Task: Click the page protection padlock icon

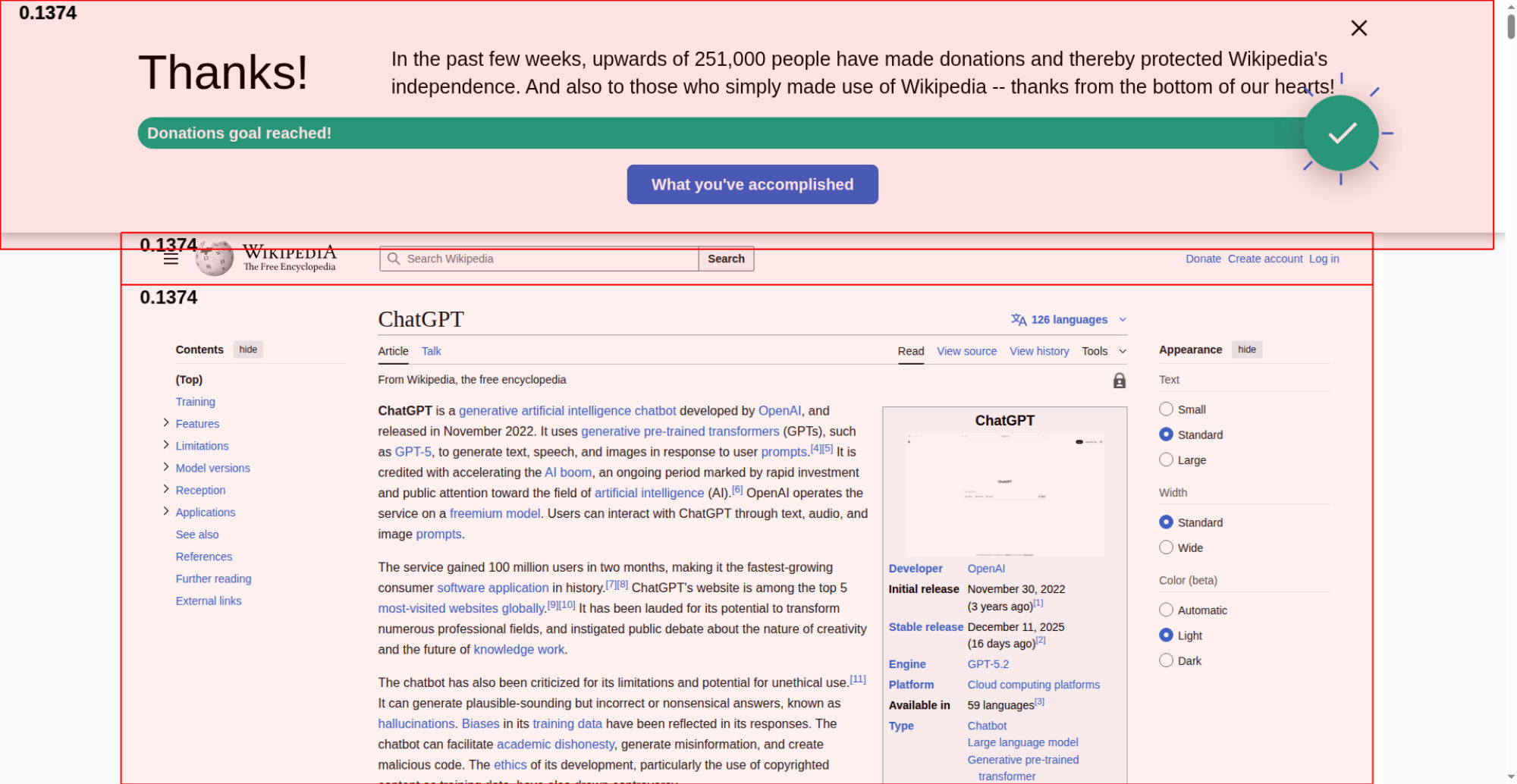Action: pyautogui.click(x=1119, y=381)
